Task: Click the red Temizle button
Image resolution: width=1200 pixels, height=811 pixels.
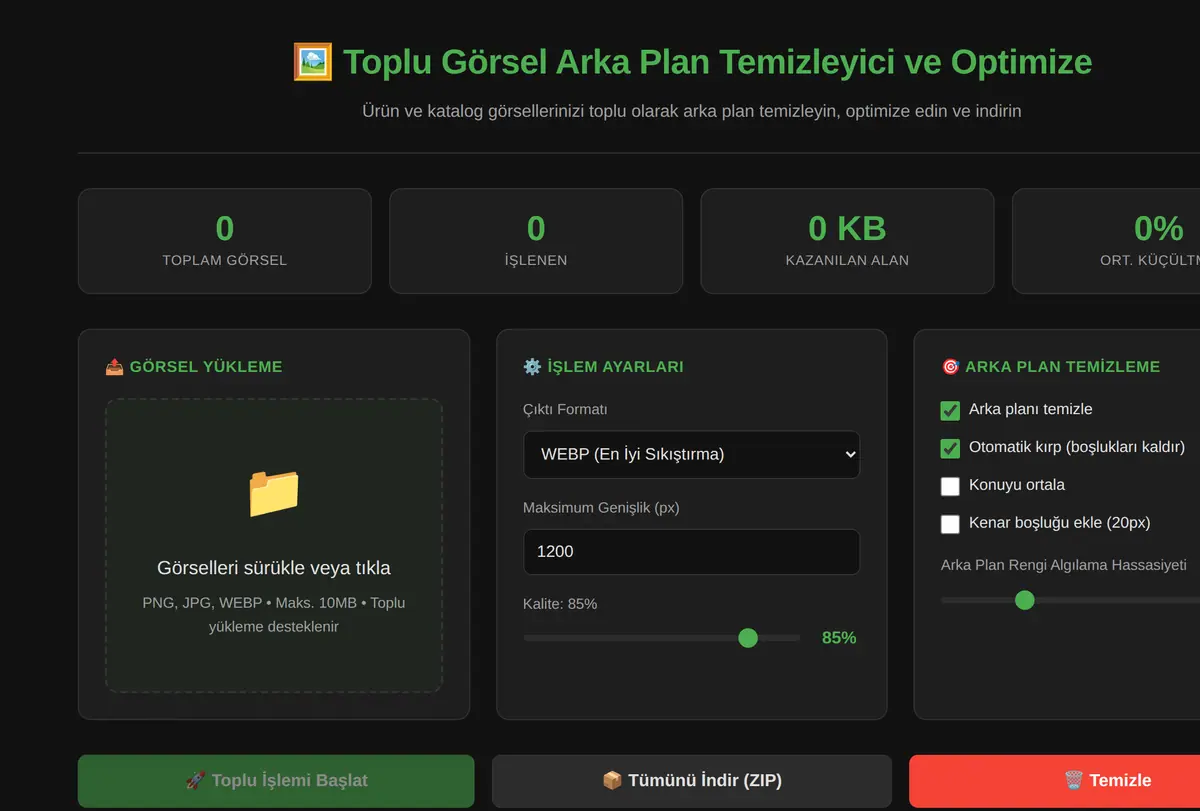Action: click(1055, 781)
